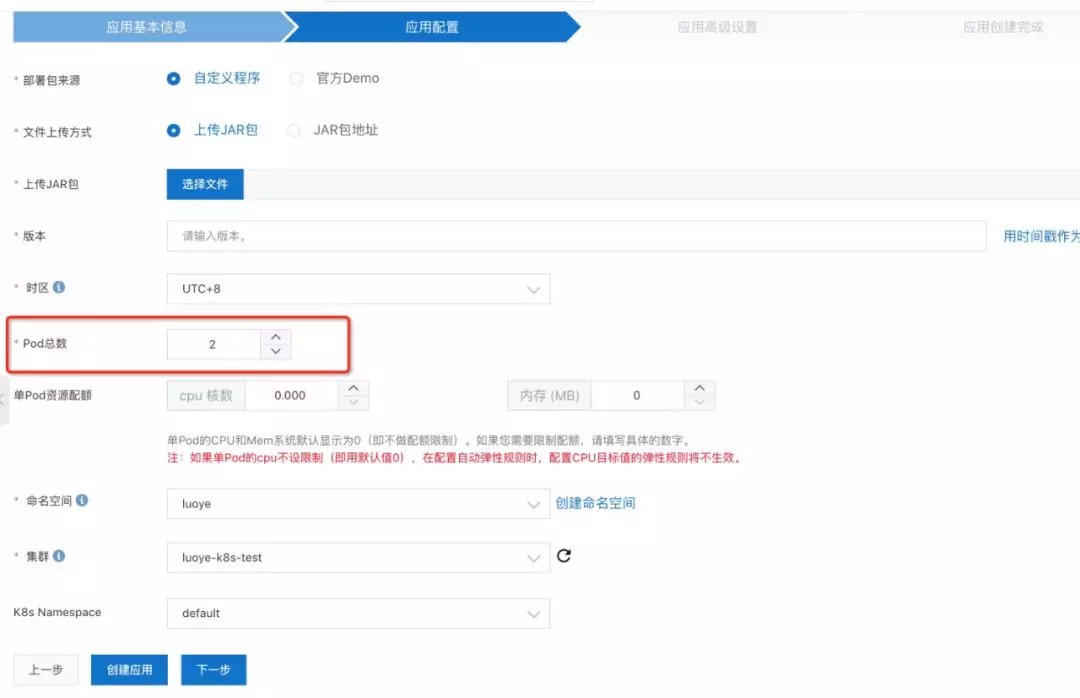Screen dimensions: 1080x698
Task: Go to 应用创建完成 step tab
Action: [1003, 27]
